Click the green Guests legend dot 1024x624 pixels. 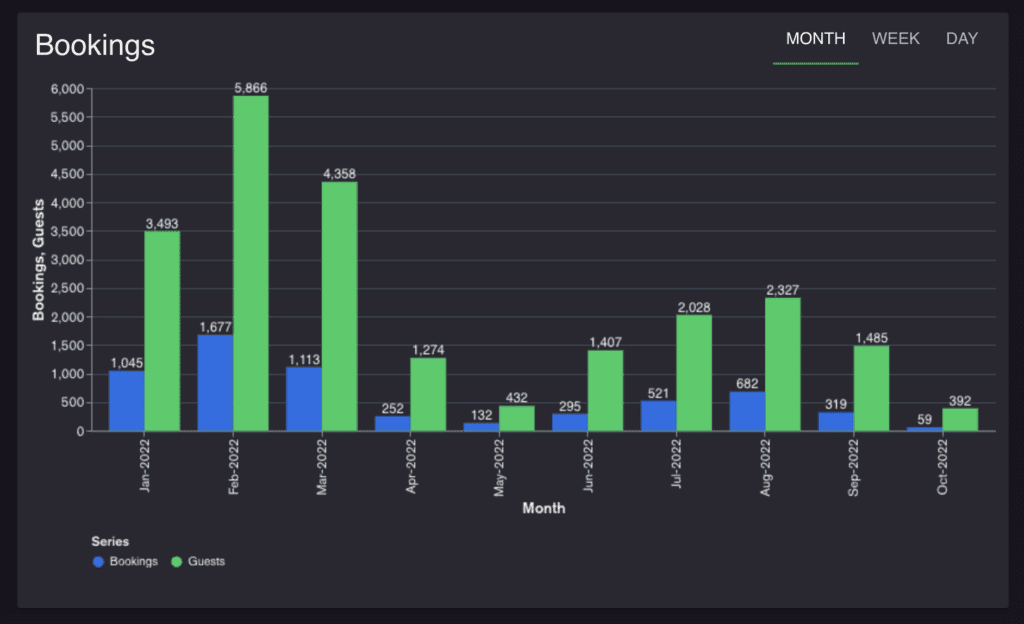[176, 561]
